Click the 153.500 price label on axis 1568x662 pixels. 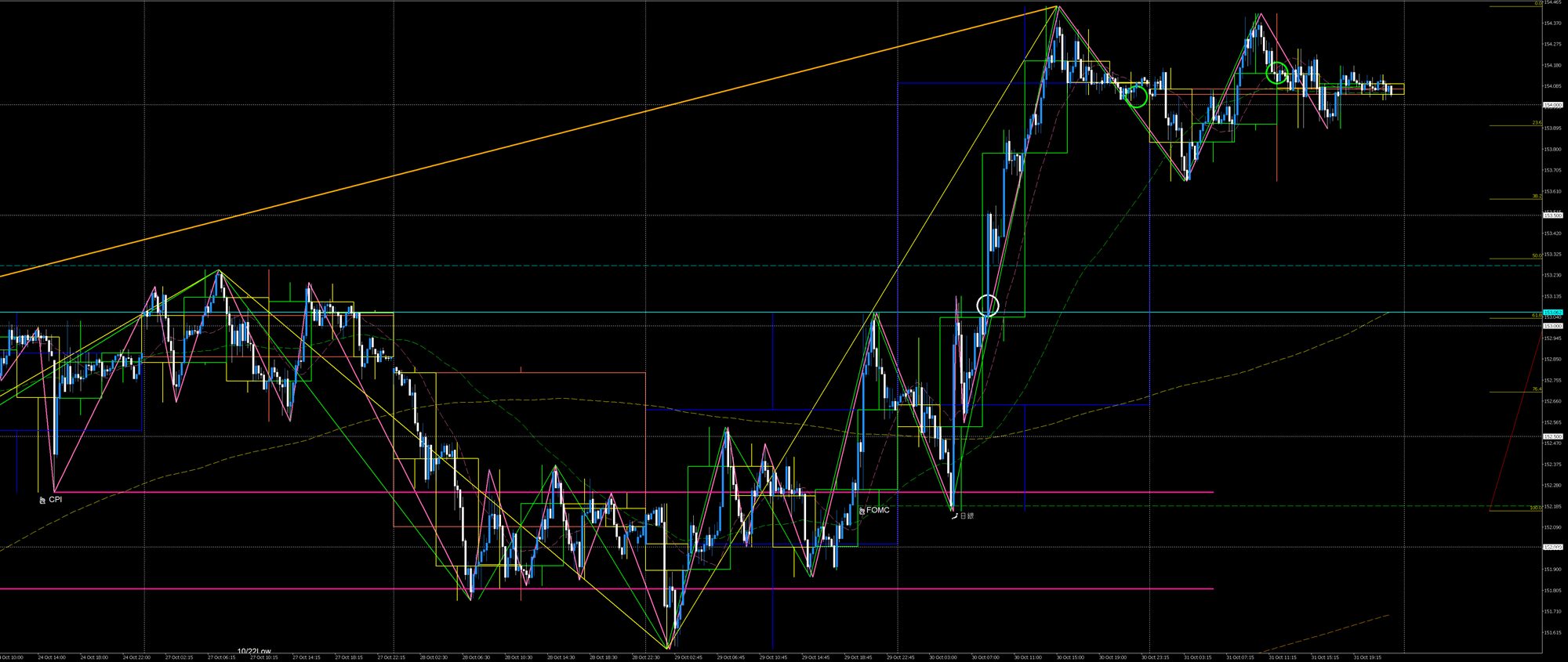pyautogui.click(x=1552, y=215)
